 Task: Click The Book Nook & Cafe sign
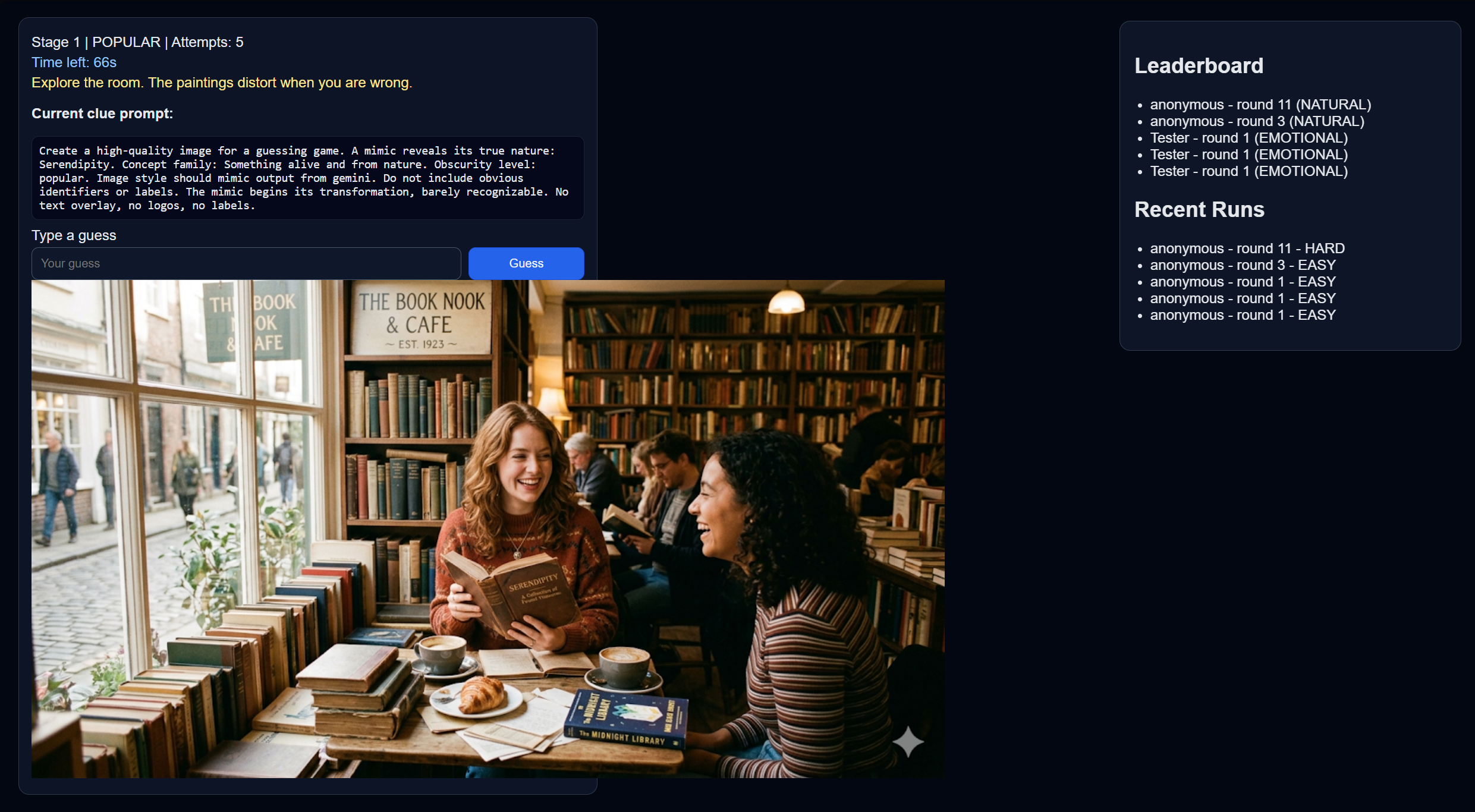click(x=421, y=321)
